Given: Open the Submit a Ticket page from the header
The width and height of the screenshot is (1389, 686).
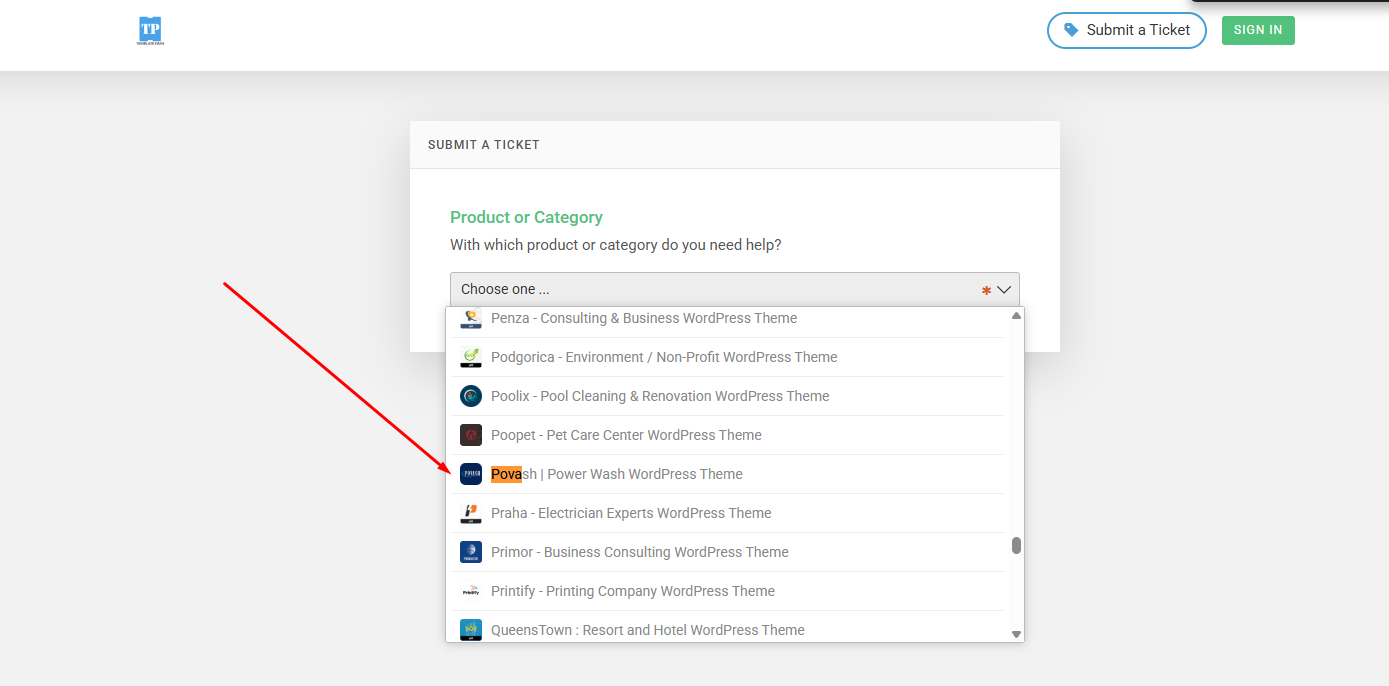Looking at the screenshot, I should coord(1127,30).
